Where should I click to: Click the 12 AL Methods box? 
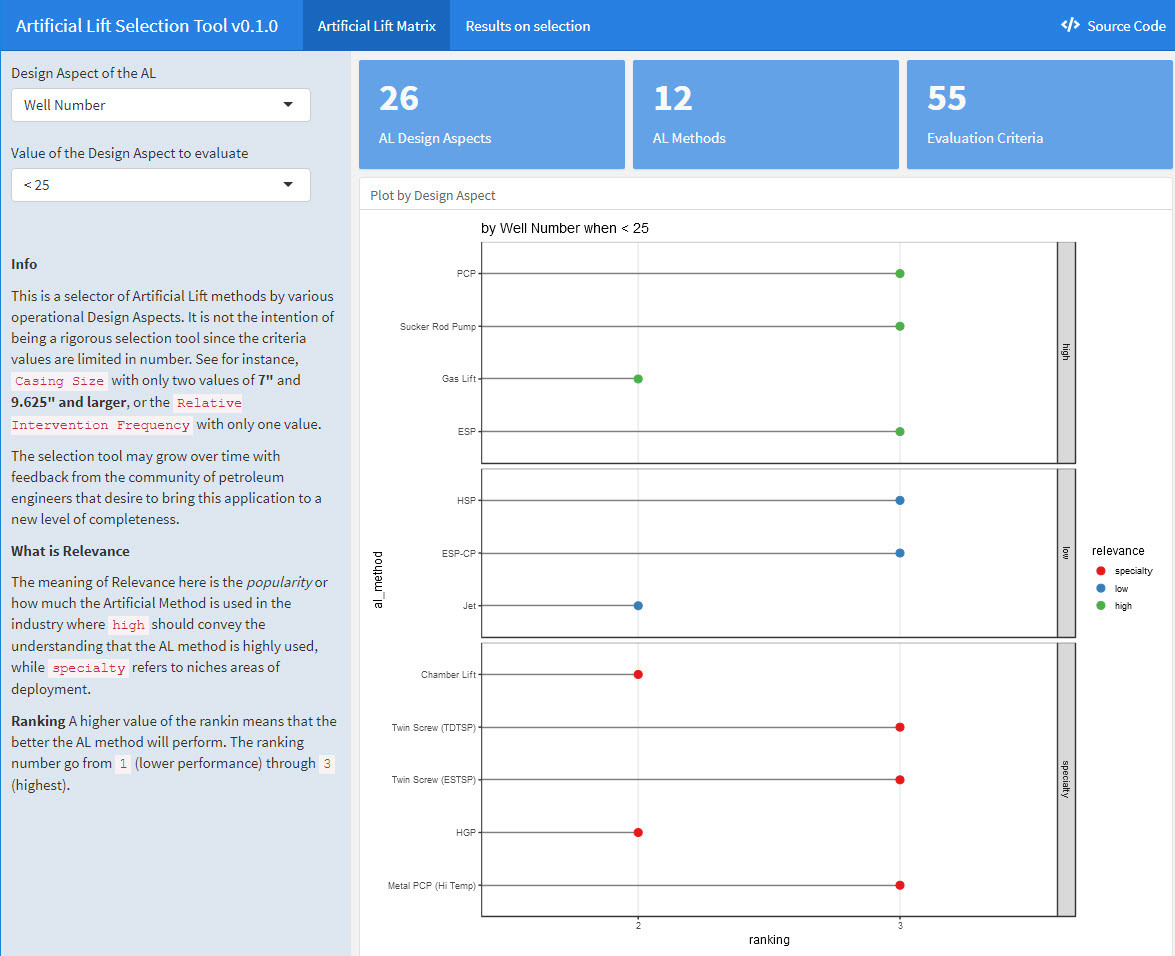765,114
